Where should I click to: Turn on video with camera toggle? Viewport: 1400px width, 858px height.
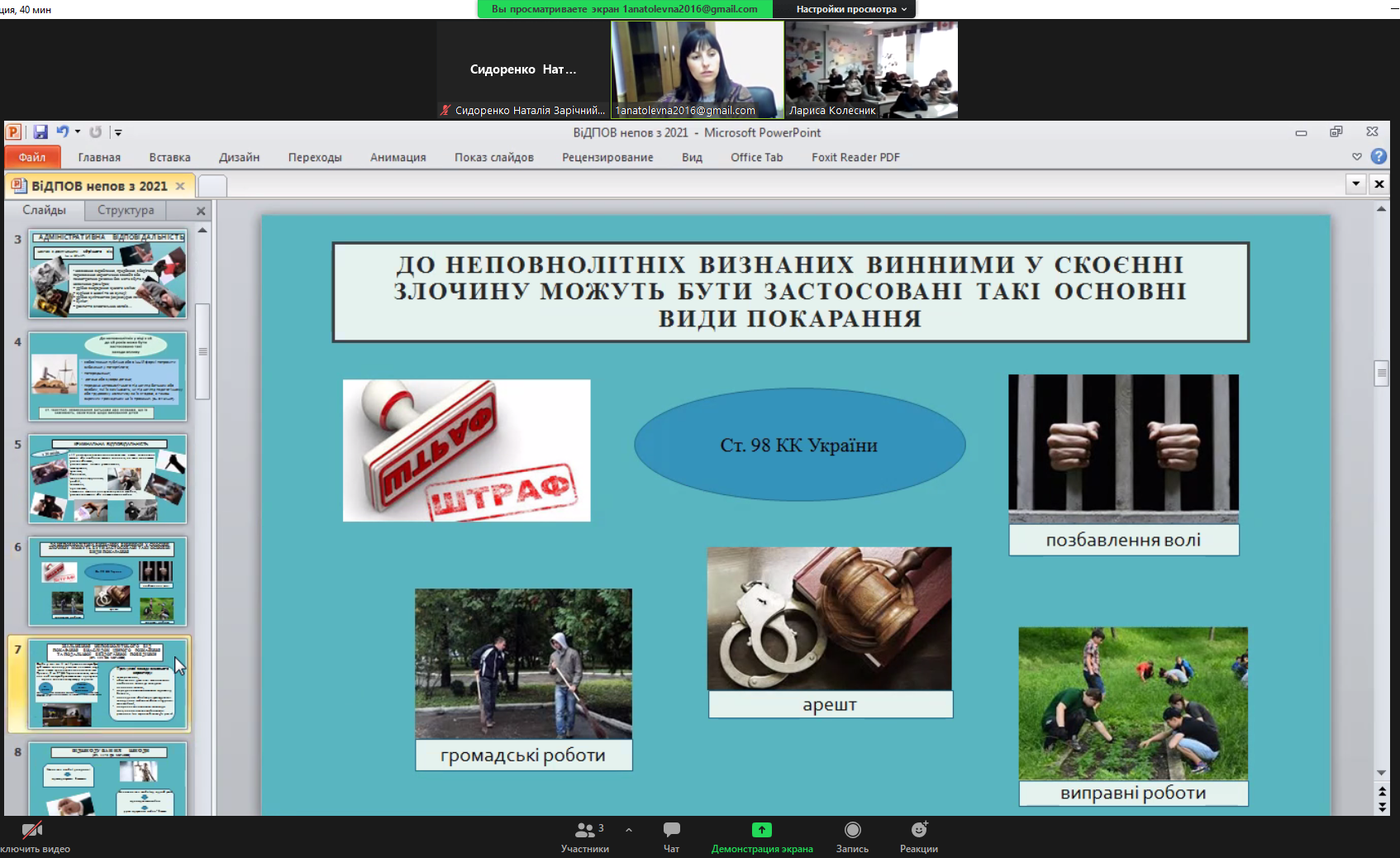point(32,830)
